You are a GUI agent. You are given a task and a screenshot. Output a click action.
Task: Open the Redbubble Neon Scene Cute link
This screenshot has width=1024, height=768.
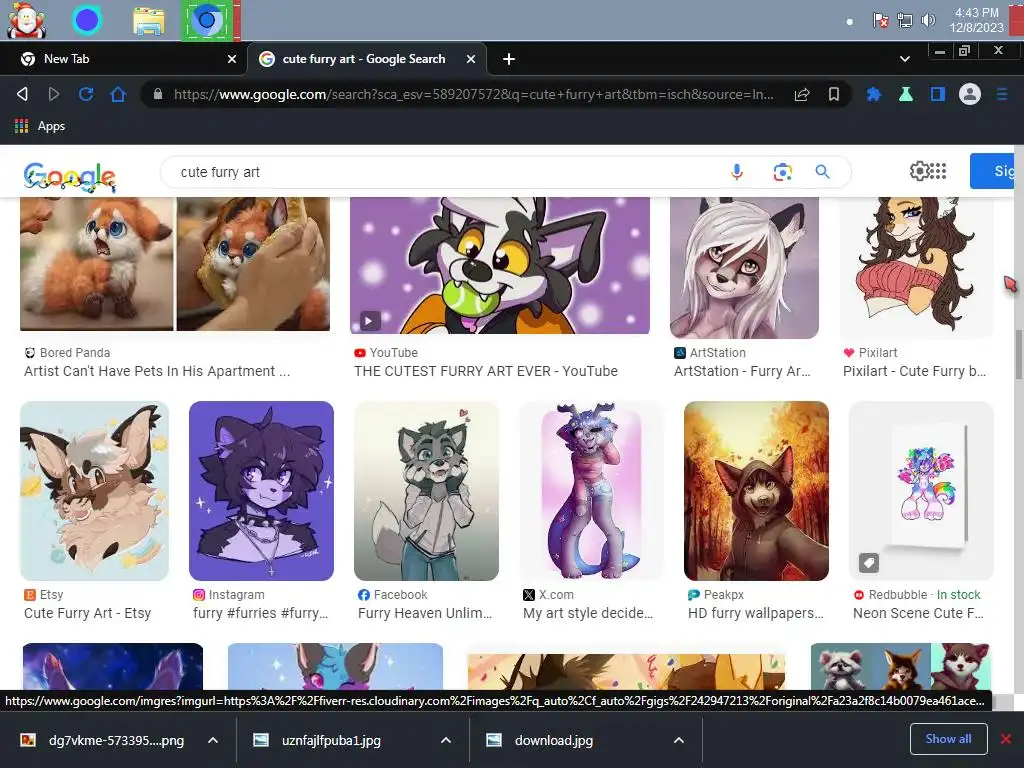pos(918,613)
